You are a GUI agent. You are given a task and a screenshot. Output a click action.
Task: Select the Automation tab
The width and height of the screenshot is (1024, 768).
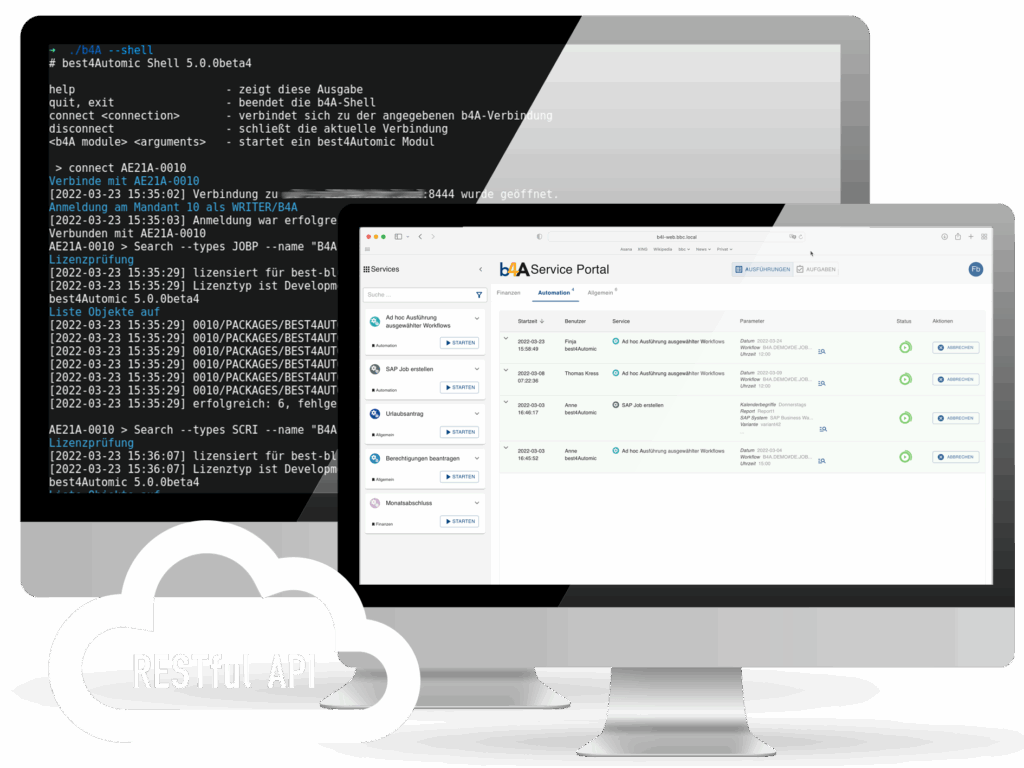(554, 293)
